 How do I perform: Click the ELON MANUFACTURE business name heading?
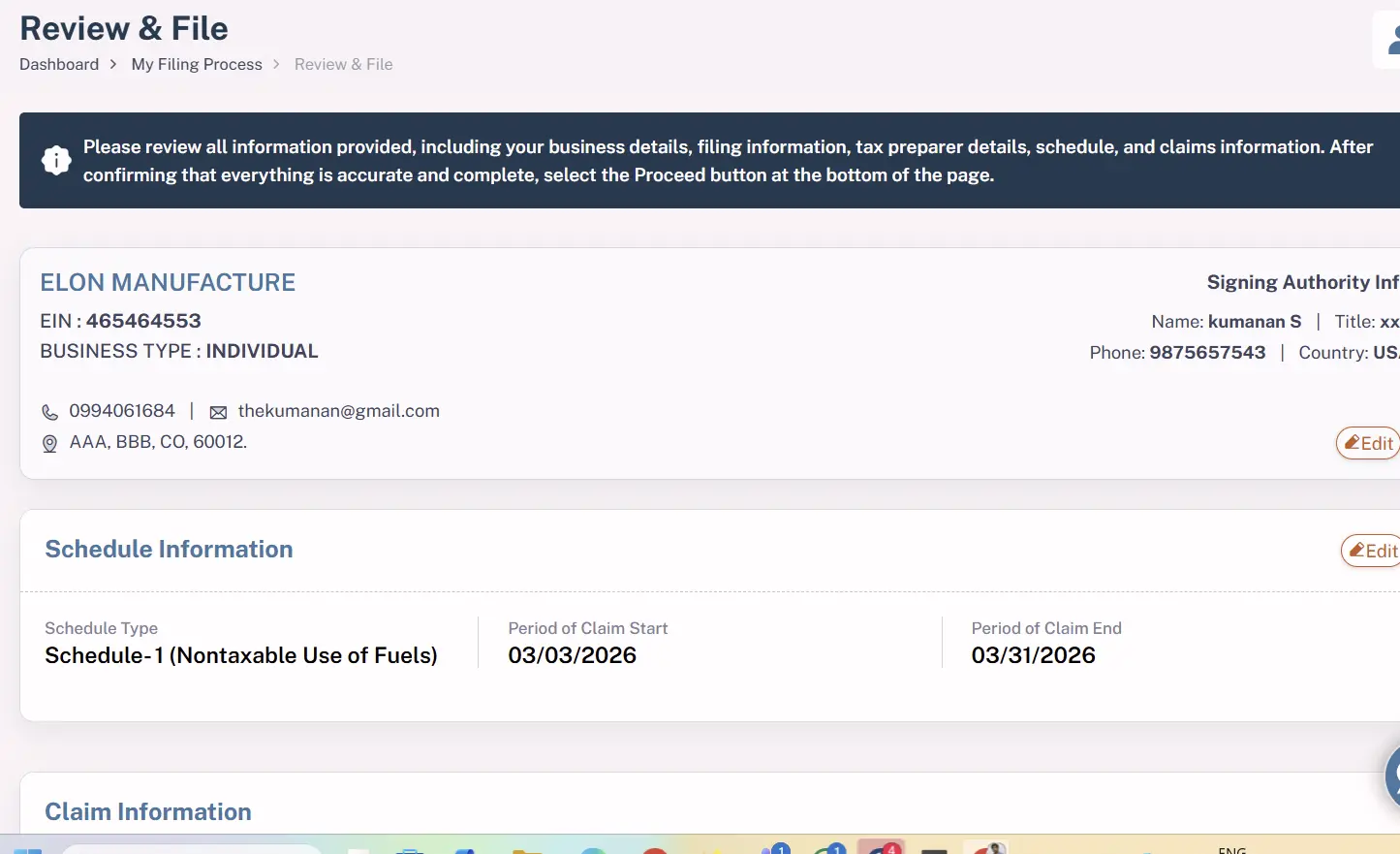168,282
